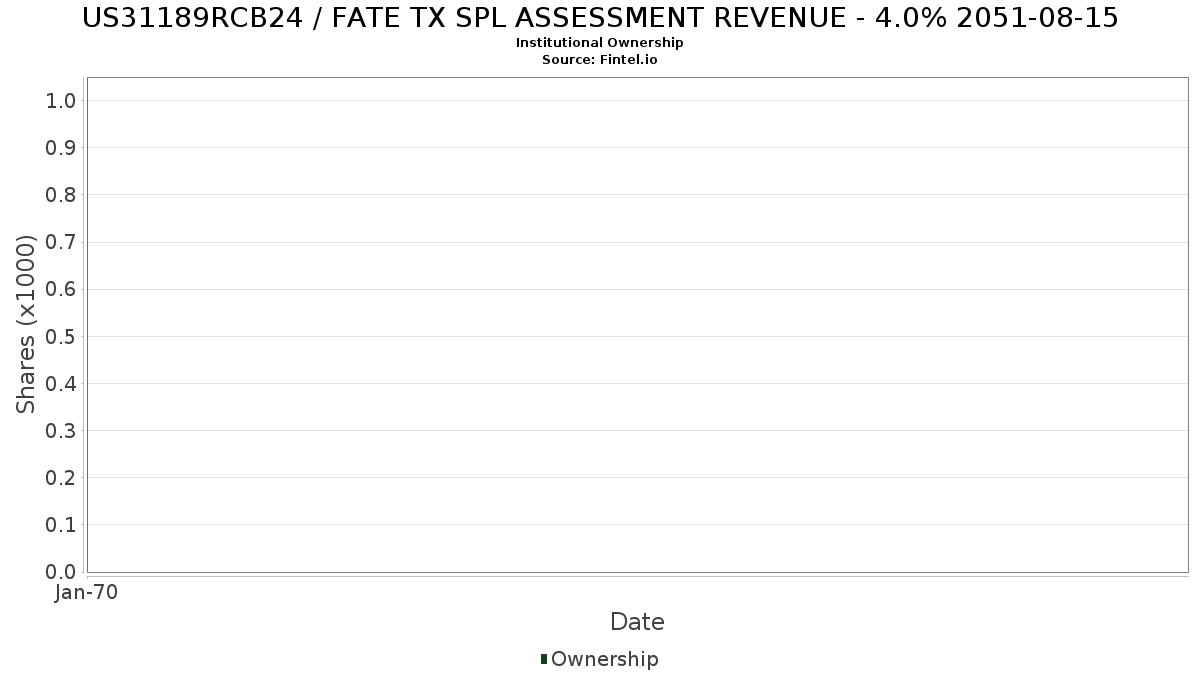Click the 0.5 y-axis tick label
This screenshot has width=1200, height=675.
61,336
